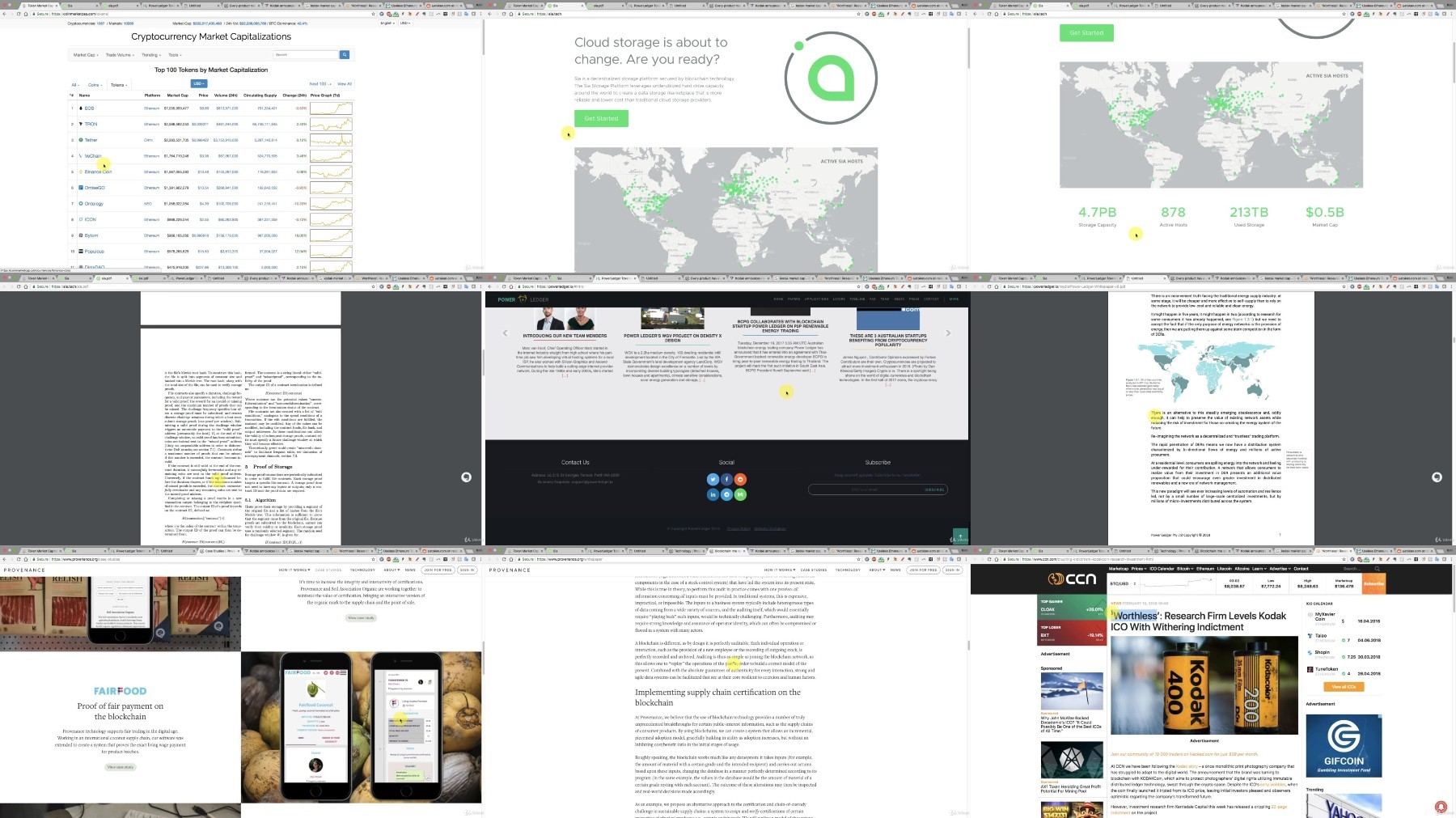
Task: Expand the Tokens filter dropdown on CoinMarketCap
Action: coord(119,85)
